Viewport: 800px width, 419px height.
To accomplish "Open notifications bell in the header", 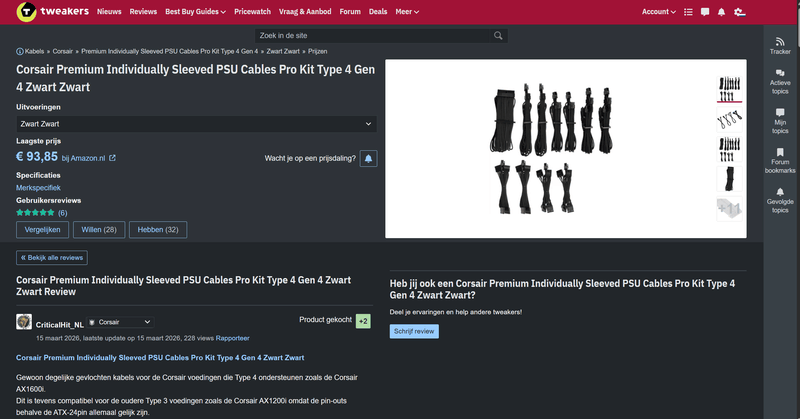I will click(x=721, y=12).
